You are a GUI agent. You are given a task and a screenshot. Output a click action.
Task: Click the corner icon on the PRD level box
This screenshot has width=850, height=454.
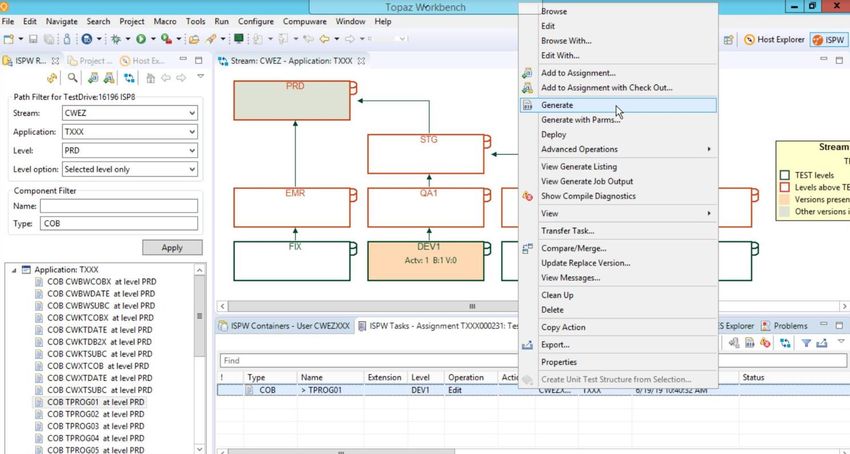[x=353, y=88]
